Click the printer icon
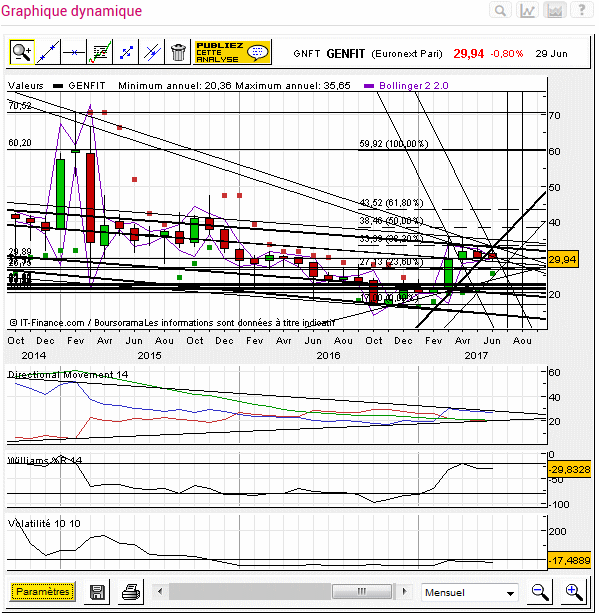Image resolution: width=599 pixels, height=615 pixels. [131, 591]
